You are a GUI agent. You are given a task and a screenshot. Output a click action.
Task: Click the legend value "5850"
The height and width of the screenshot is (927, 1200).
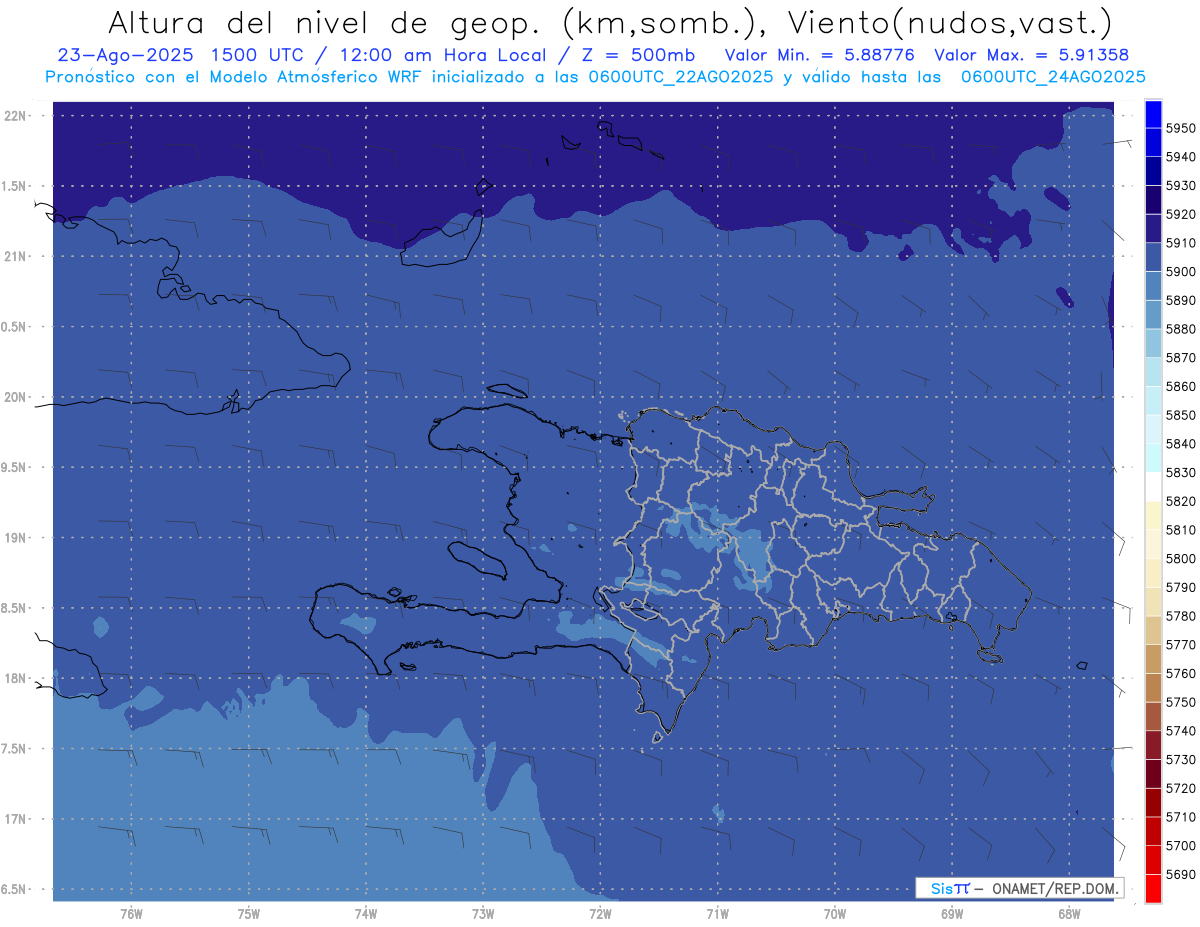point(1181,415)
